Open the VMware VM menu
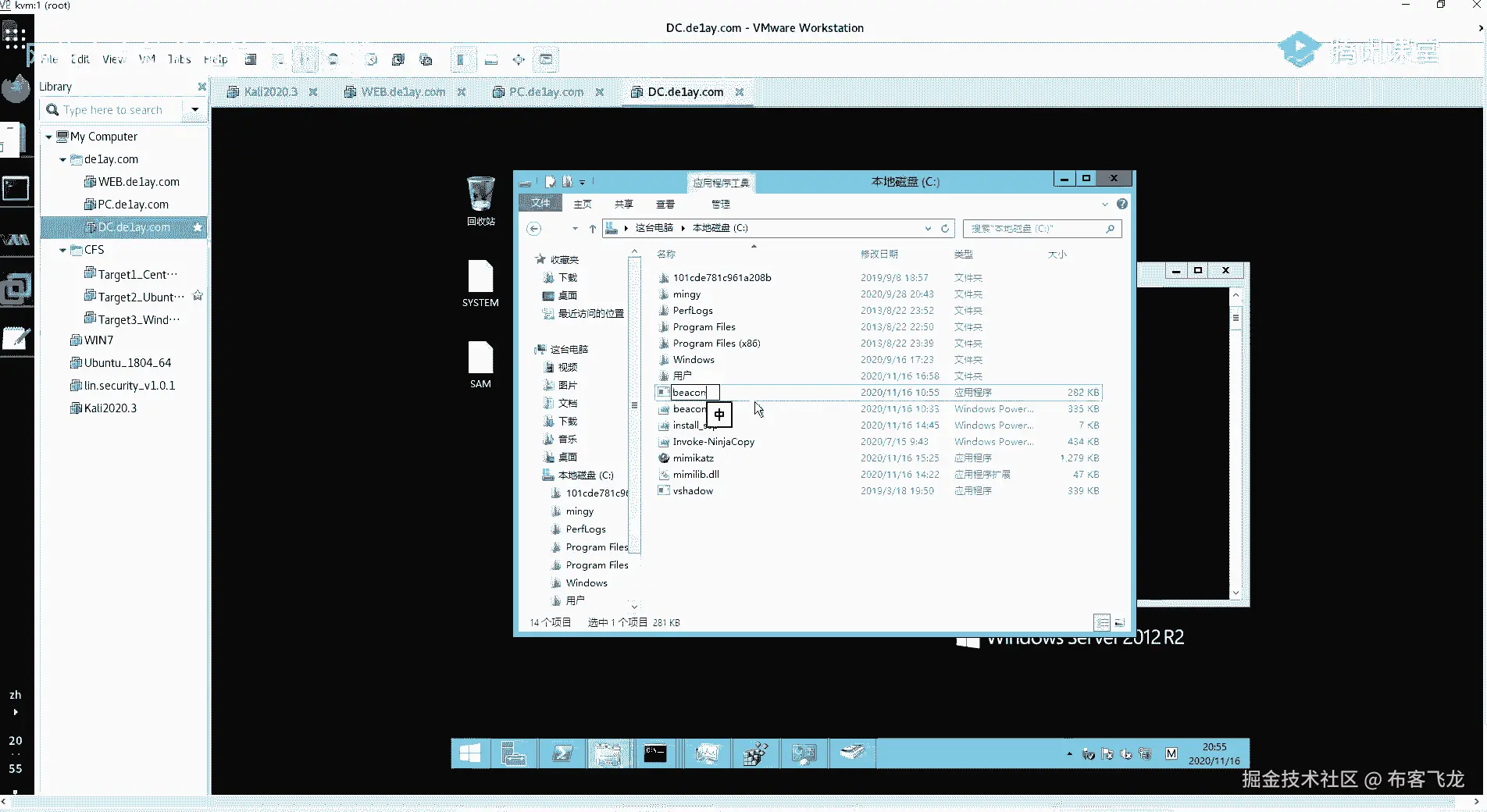This screenshot has height=812, width=1487. click(147, 59)
